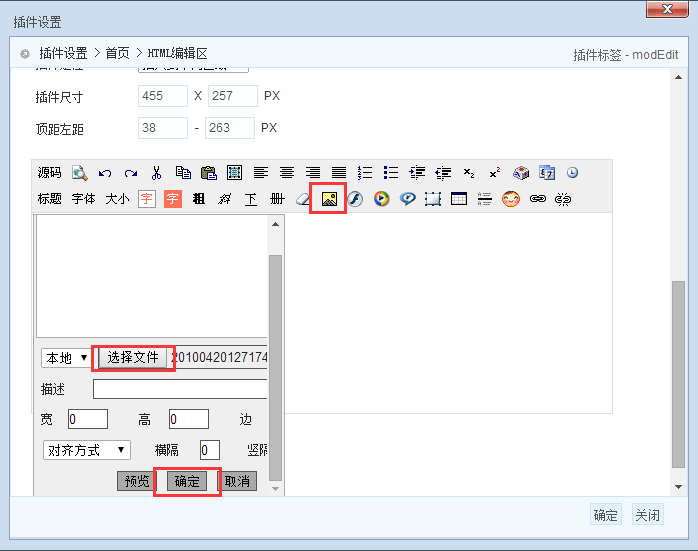Click the insert hyperlink chain icon
Image resolution: width=698 pixels, height=551 pixels.
[537, 198]
